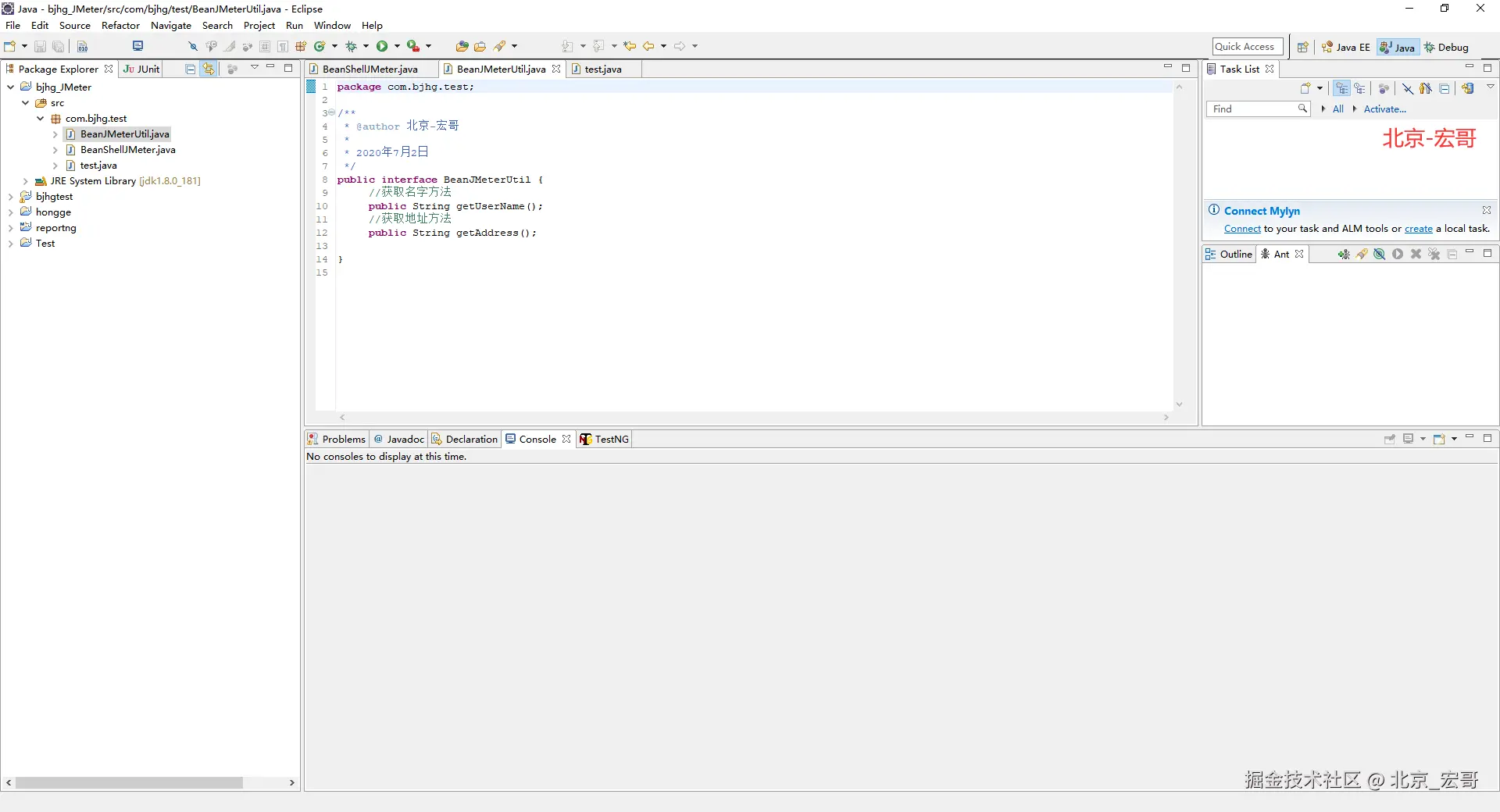
Task: Toggle Scheduled presentation in Task List
Action: (x=1360, y=88)
